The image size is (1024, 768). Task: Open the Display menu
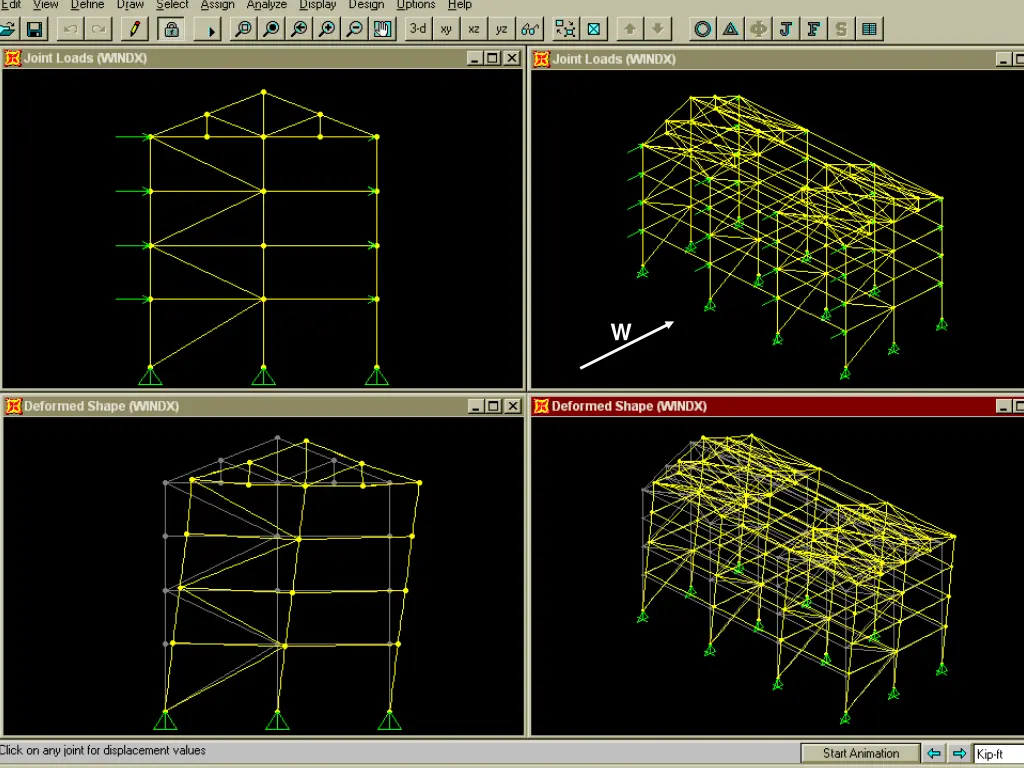(317, 5)
